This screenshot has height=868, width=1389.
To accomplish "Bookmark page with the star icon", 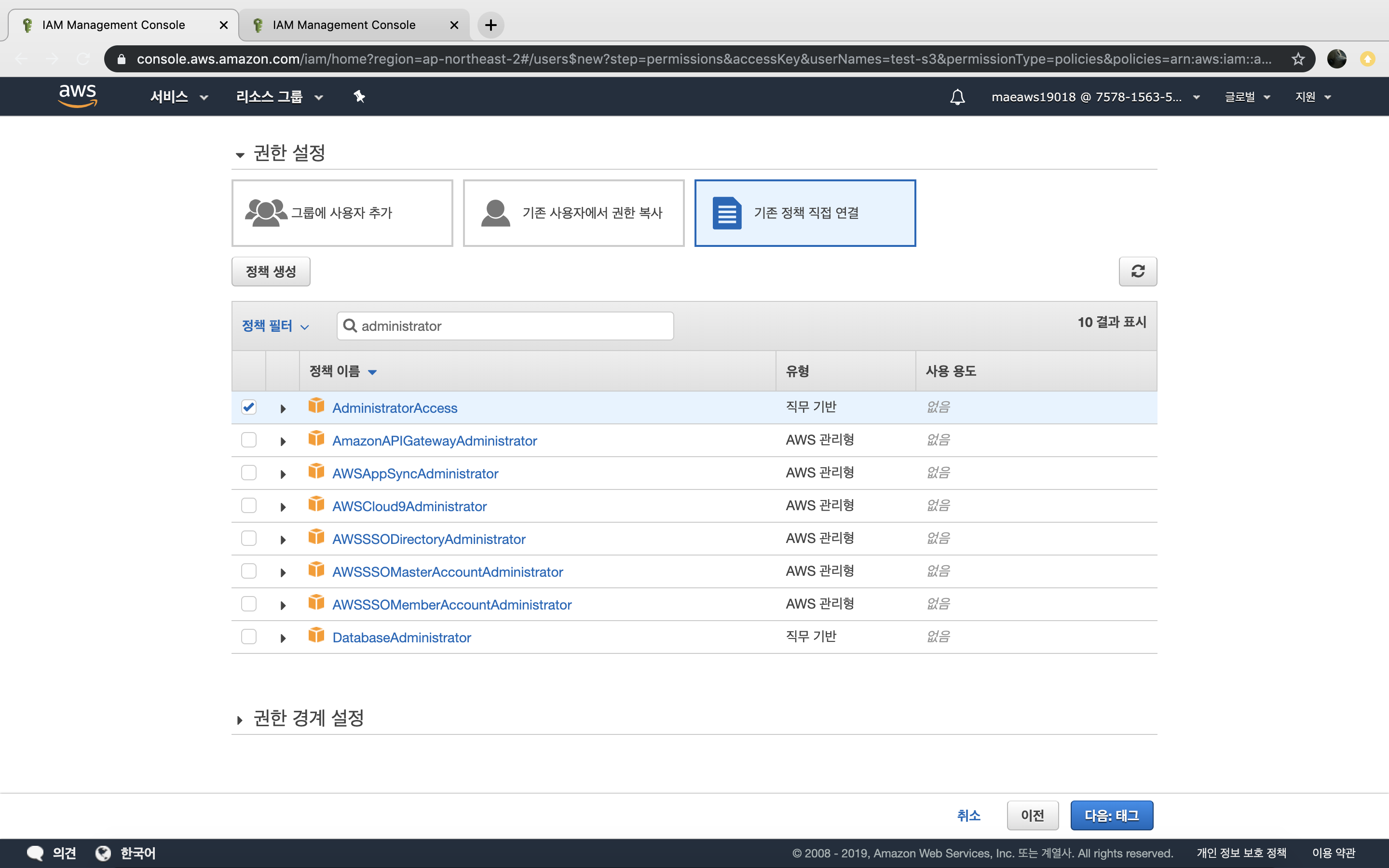I will point(1298,58).
